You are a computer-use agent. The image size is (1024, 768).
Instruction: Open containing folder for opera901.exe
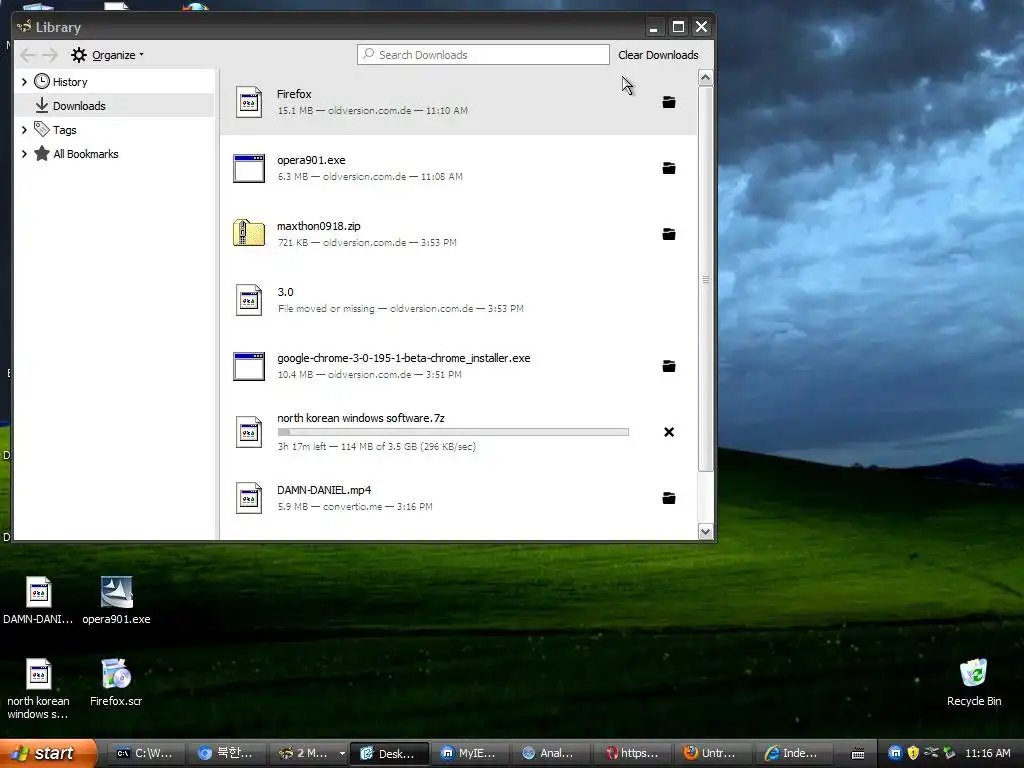pyautogui.click(x=669, y=168)
